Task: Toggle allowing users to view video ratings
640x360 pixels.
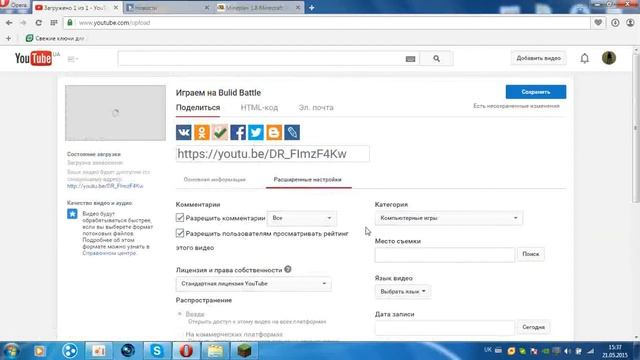Action: 180,233
